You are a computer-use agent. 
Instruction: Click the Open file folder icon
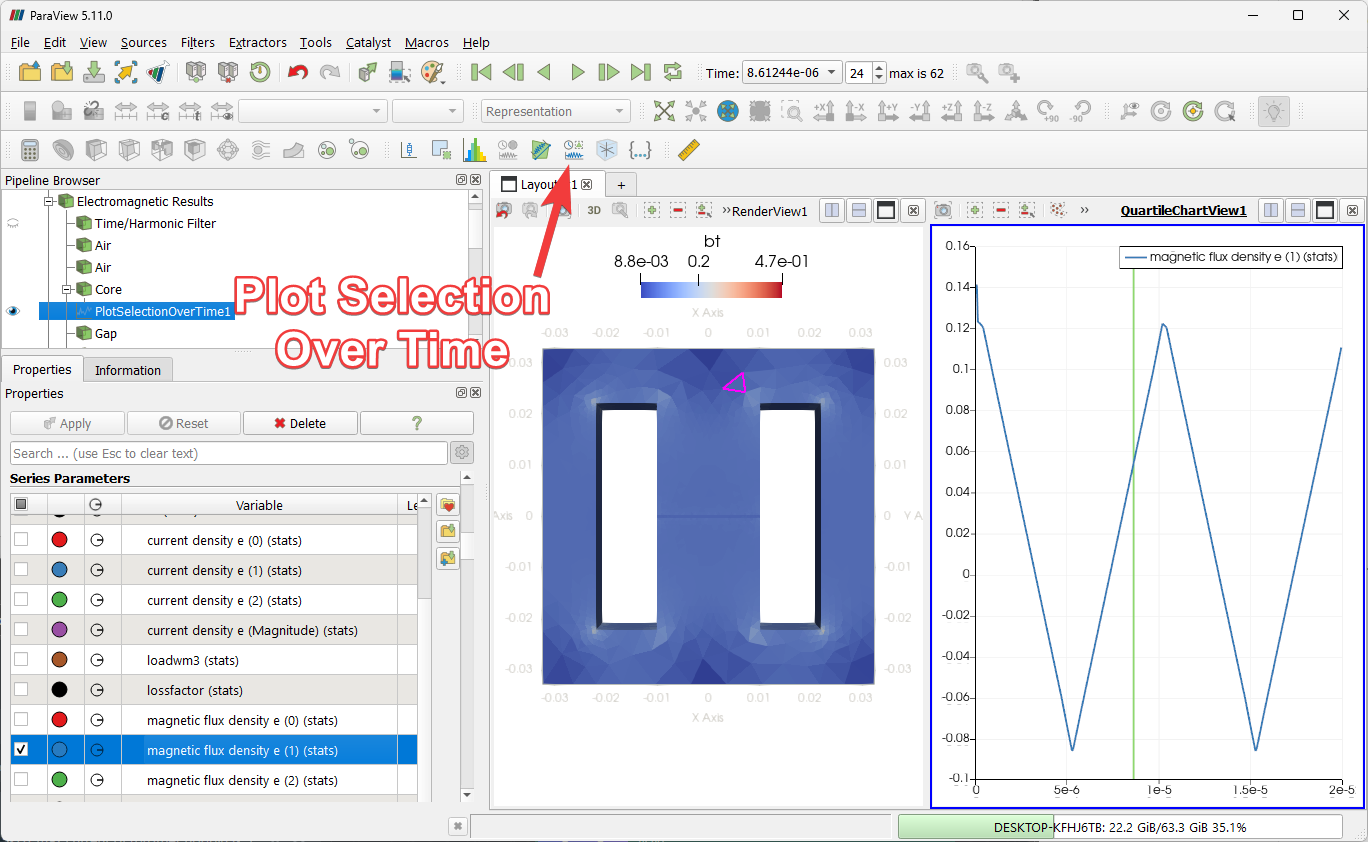click(x=30, y=72)
